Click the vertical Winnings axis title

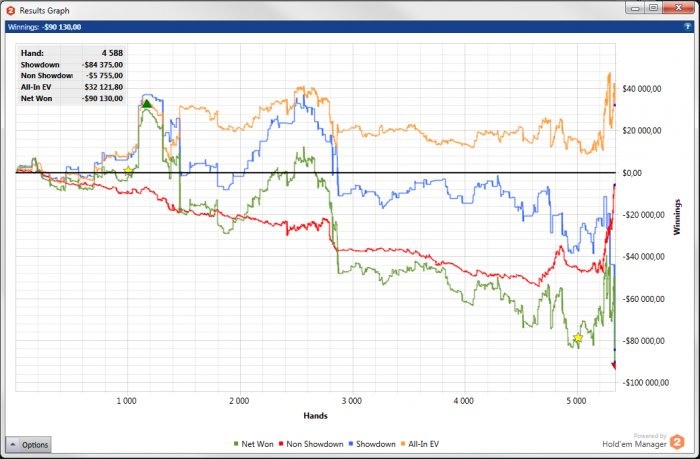point(677,217)
